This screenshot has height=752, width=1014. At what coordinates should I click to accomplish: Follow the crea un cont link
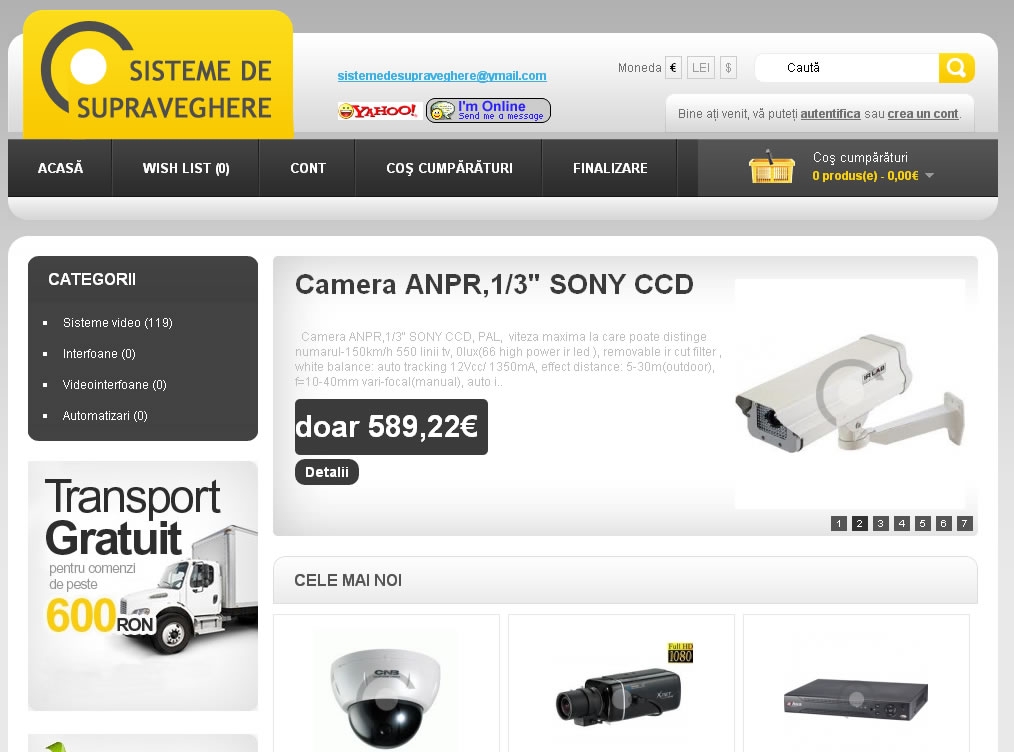923,114
